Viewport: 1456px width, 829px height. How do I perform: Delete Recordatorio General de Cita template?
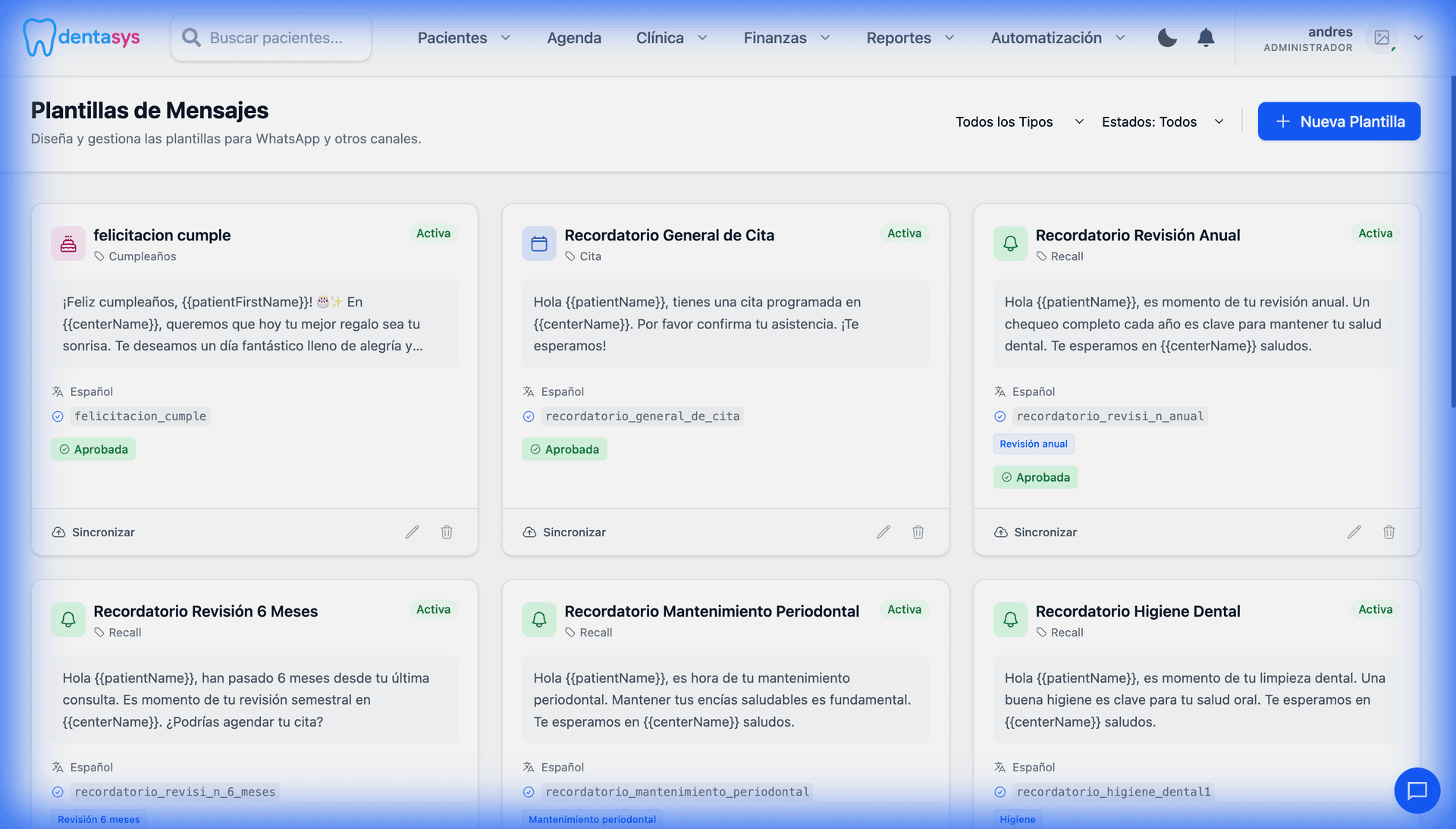click(918, 532)
